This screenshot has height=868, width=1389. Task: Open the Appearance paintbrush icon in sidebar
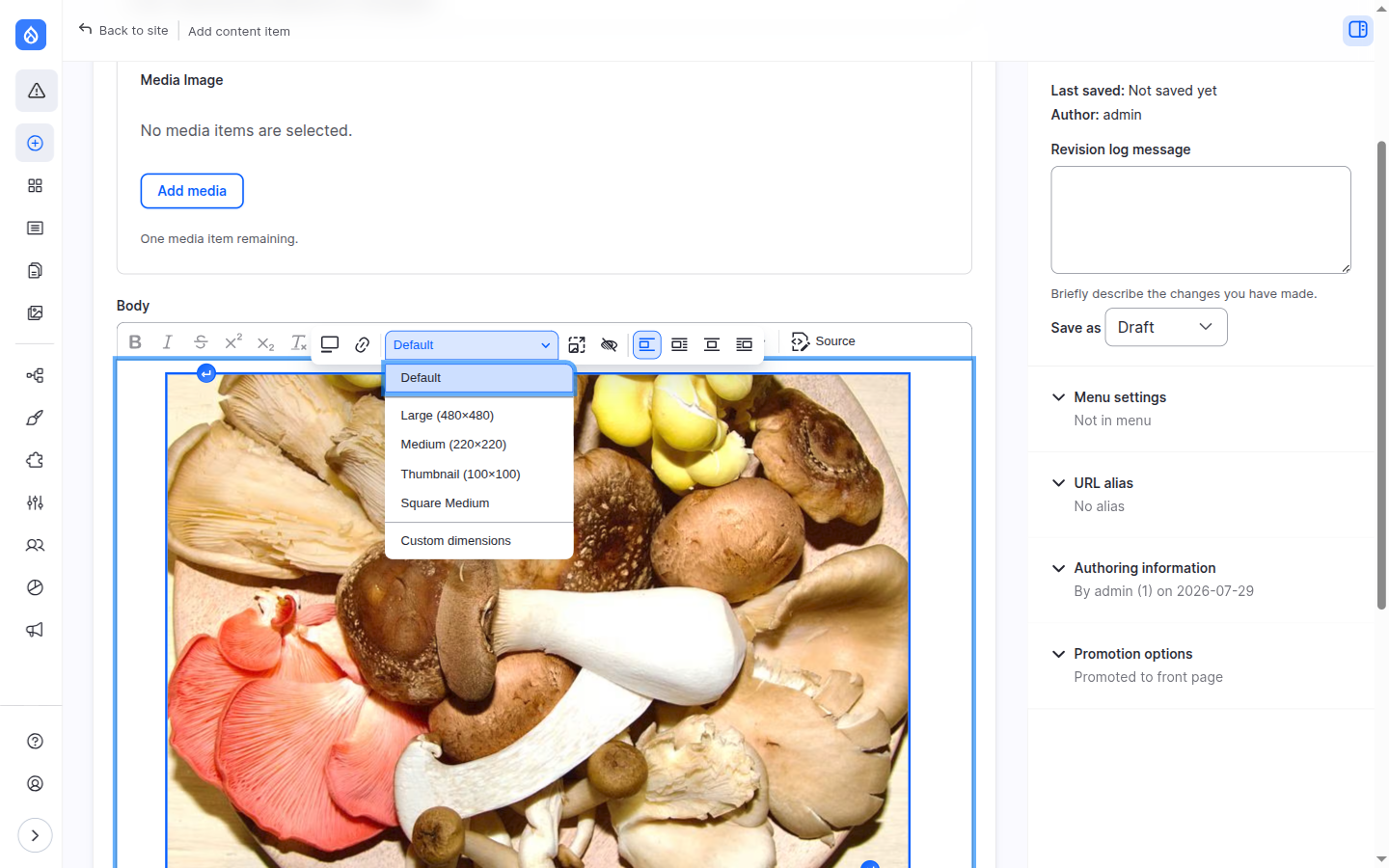coord(36,418)
